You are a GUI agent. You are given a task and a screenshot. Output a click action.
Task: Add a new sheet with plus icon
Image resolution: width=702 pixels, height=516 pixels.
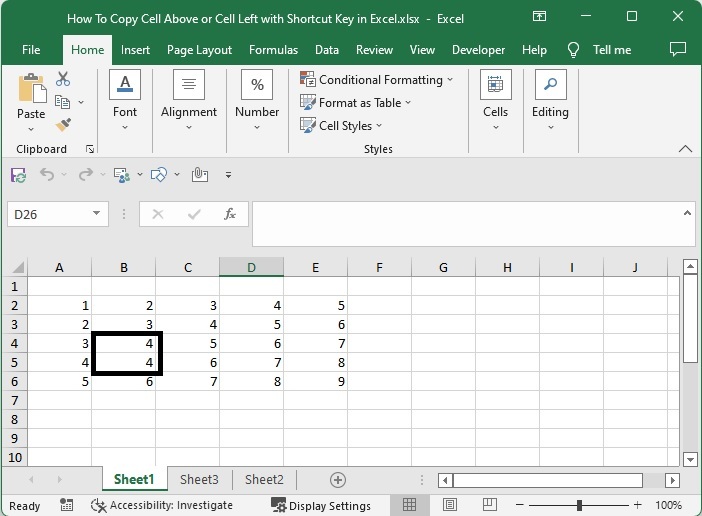(x=338, y=480)
